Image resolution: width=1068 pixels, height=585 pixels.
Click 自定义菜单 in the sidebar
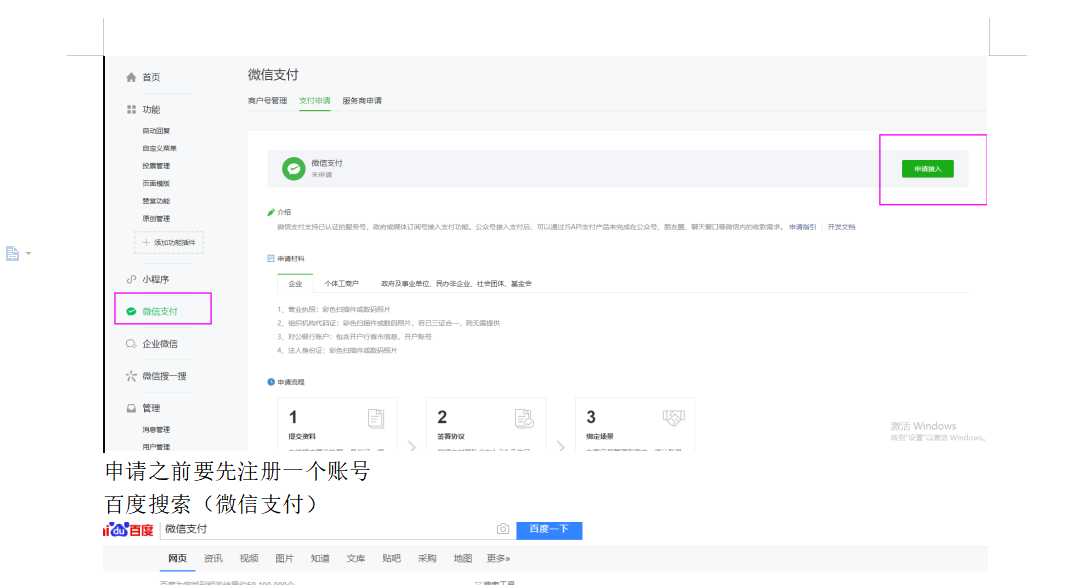[159, 148]
